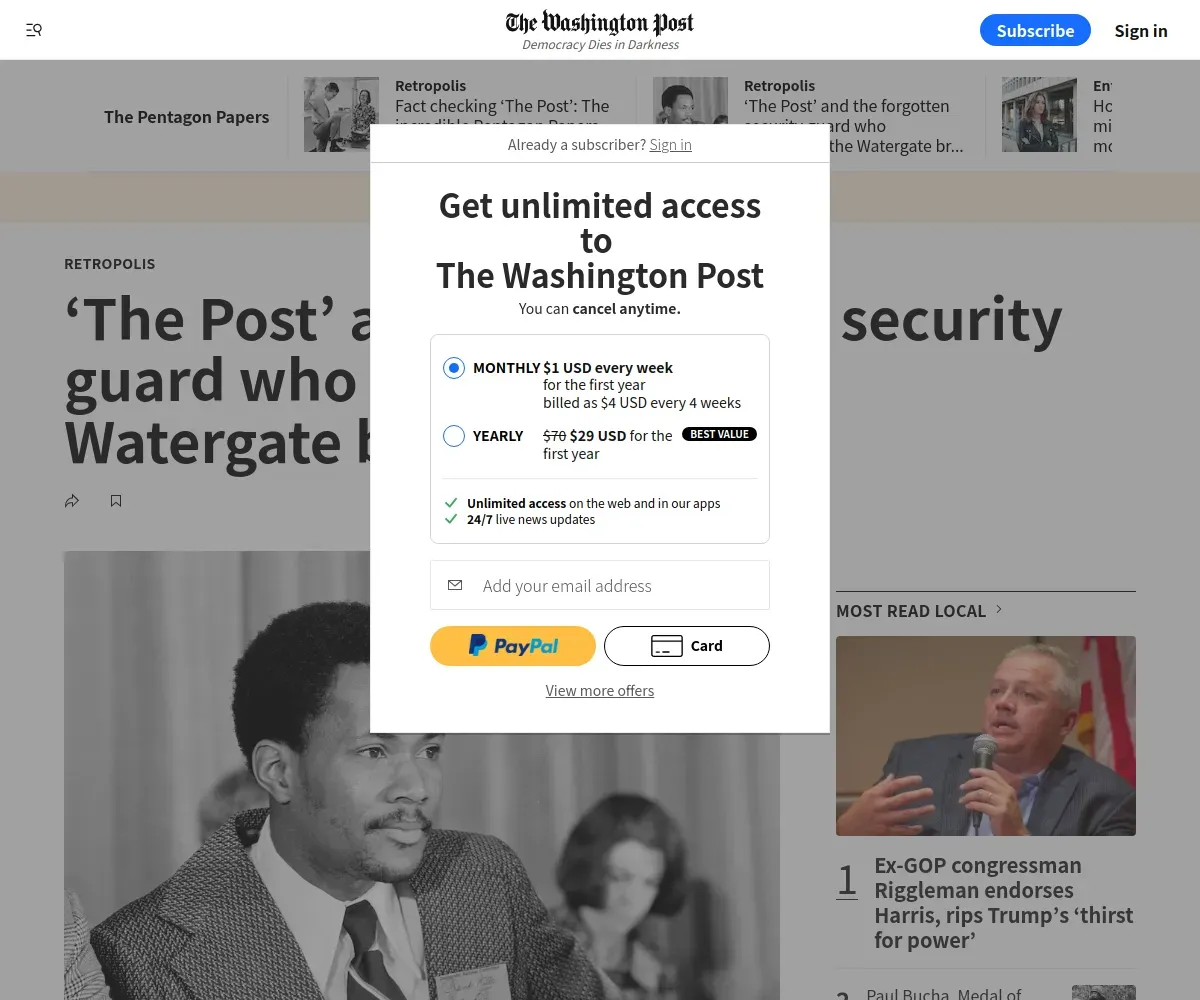The image size is (1200, 1000).
Task: Open Fact checking 'The Post' article thumbnail
Action: [x=341, y=114]
